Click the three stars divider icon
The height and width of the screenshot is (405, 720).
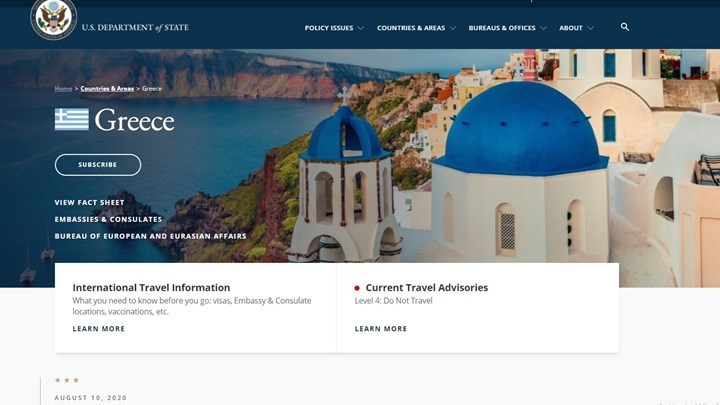(67, 380)
